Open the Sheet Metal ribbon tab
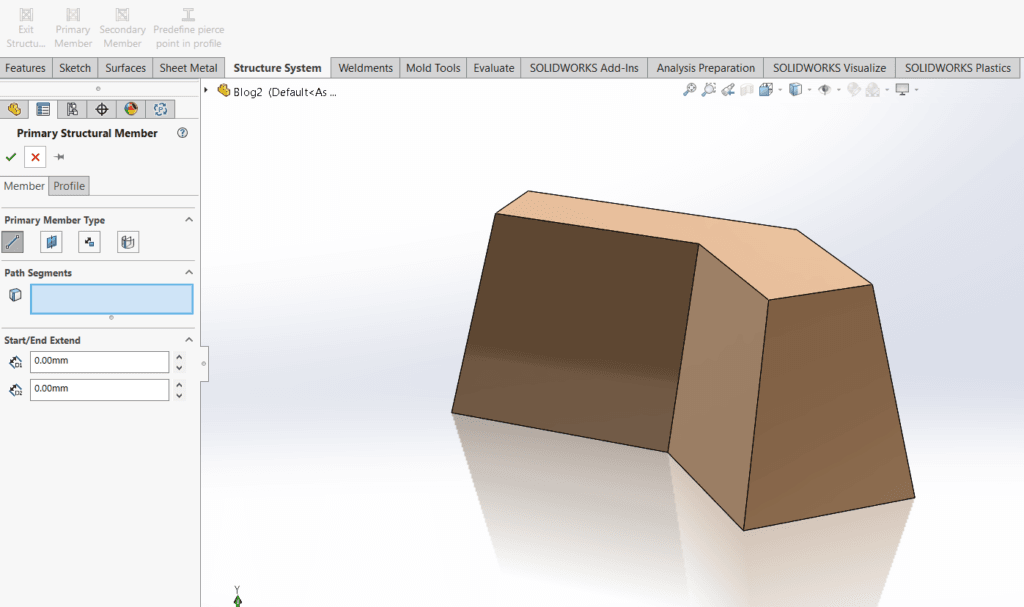Image resolution: width=1024 pixels, height=607 pixels. [x=189, y=68]
